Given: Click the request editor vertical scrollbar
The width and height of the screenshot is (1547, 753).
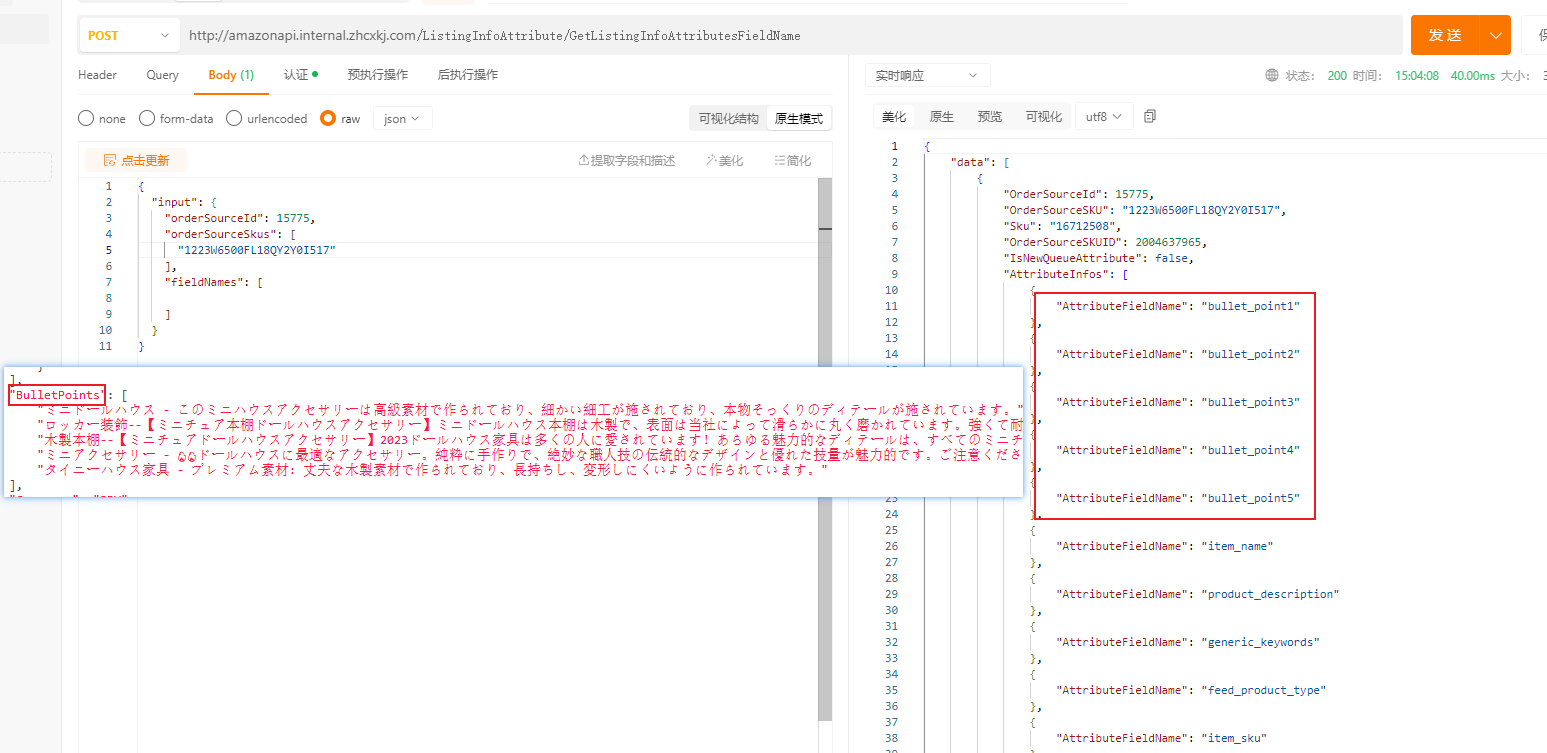Looking at the screenshot, I should (825, 450).
